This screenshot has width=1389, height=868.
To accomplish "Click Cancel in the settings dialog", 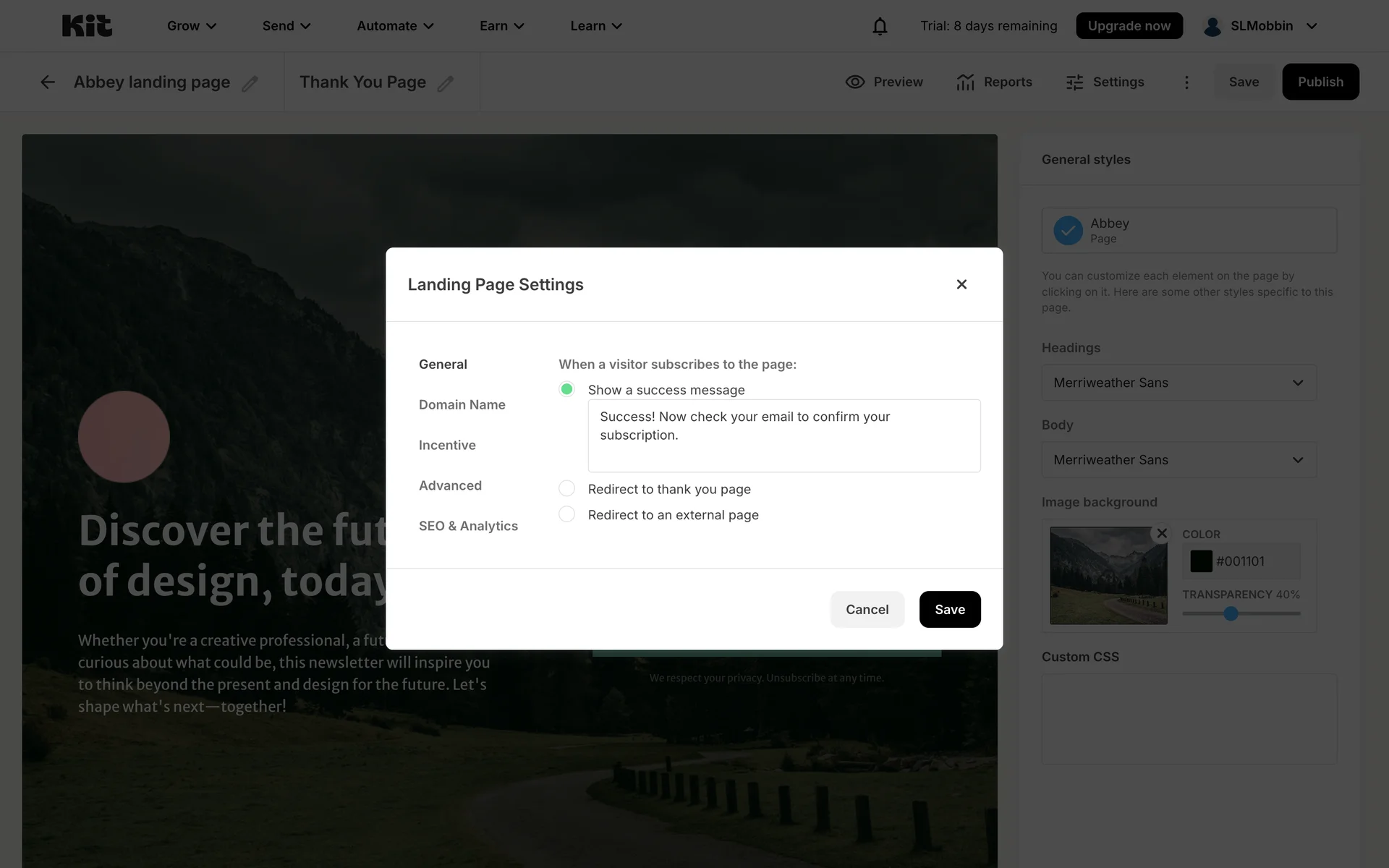I will coord(867,609).
